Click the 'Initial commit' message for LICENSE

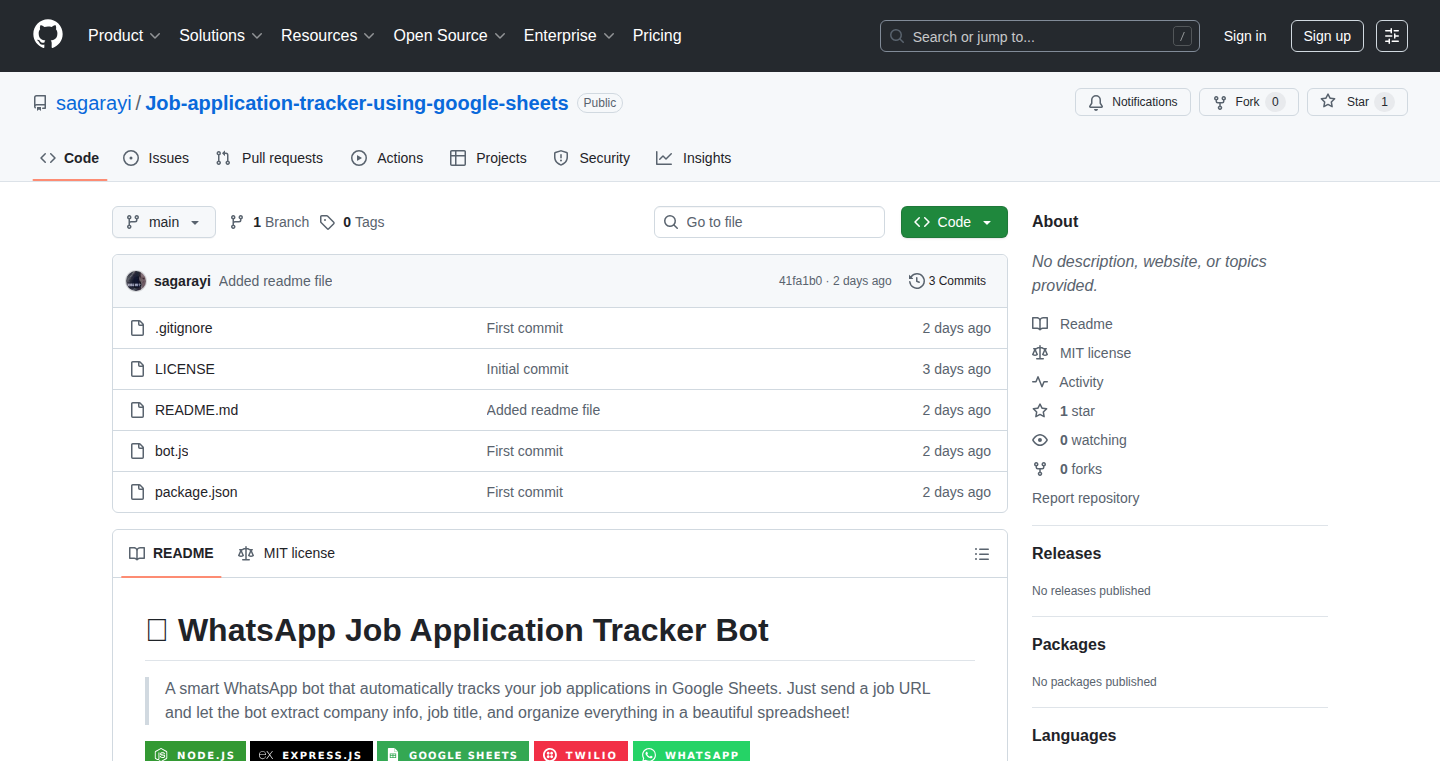coord(527,369)
